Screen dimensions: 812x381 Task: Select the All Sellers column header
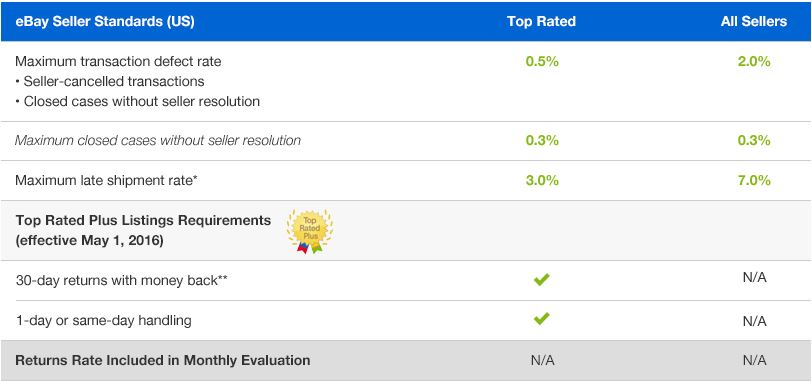pos(753,21)
